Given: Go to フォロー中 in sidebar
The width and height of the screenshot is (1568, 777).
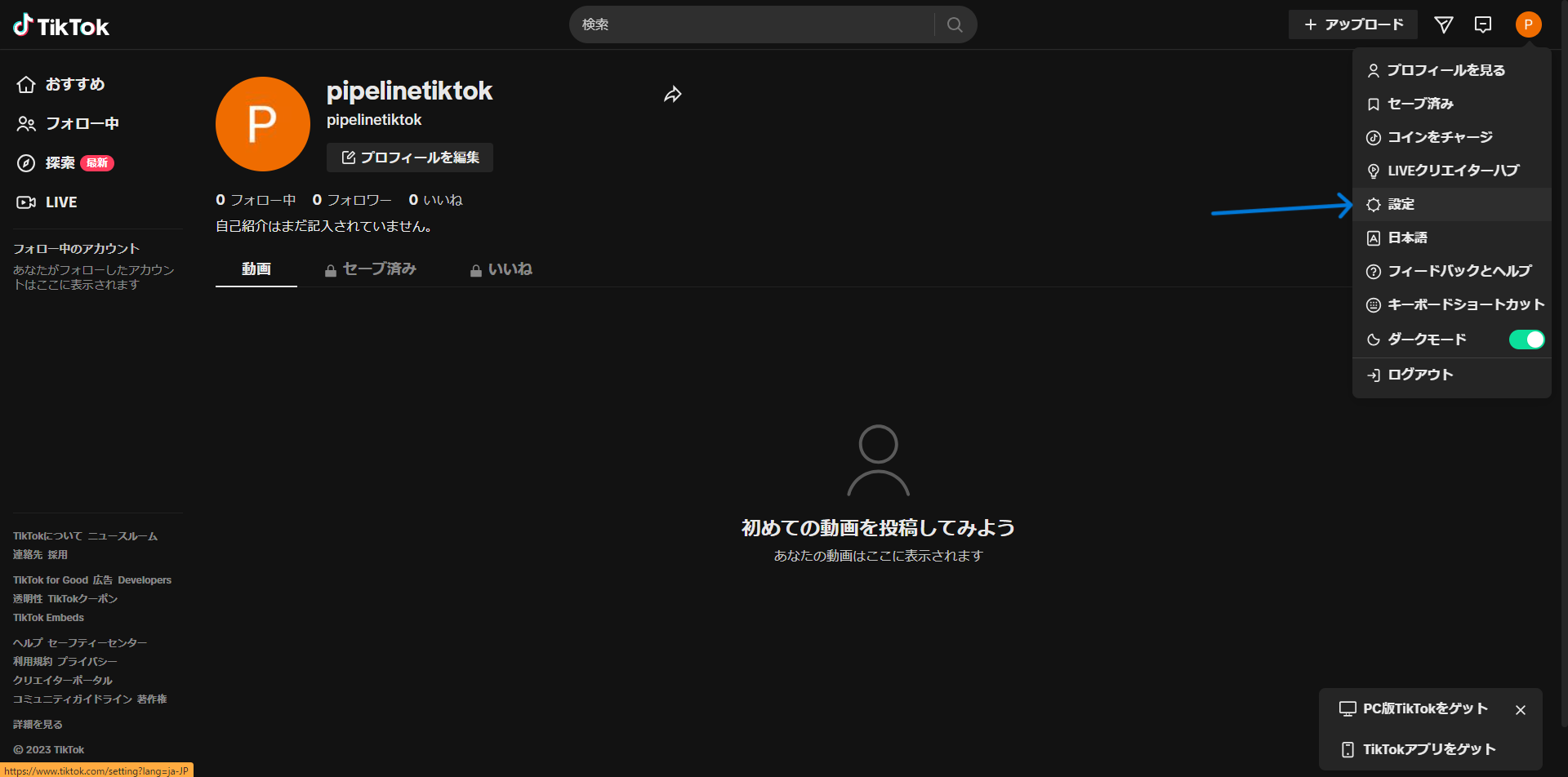Looking at the screenshot, I should (x=69, y=123).
